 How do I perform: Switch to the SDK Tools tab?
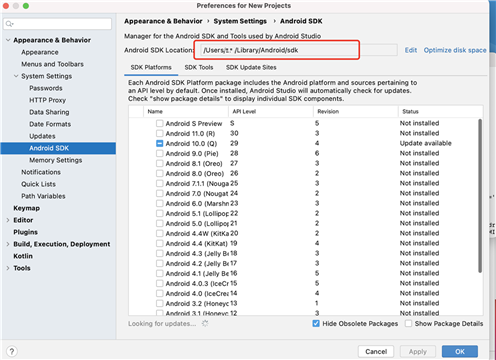199,67
